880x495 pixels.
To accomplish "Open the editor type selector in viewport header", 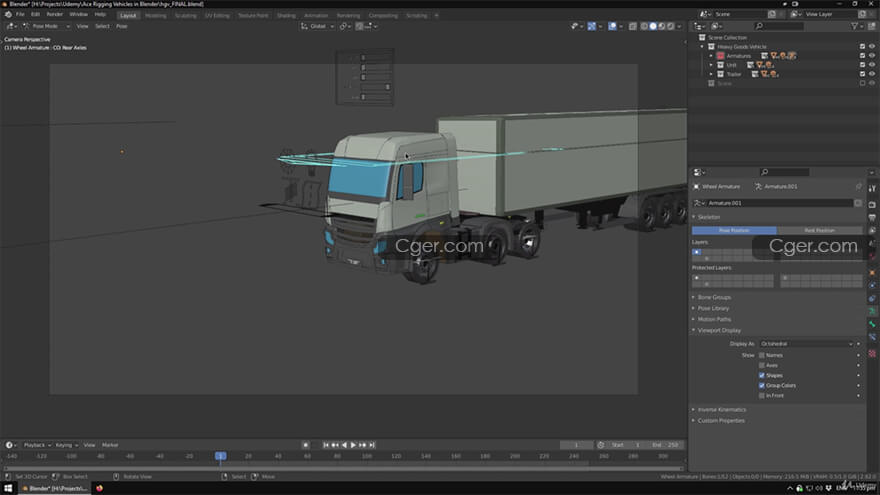I will click(11, 26).
